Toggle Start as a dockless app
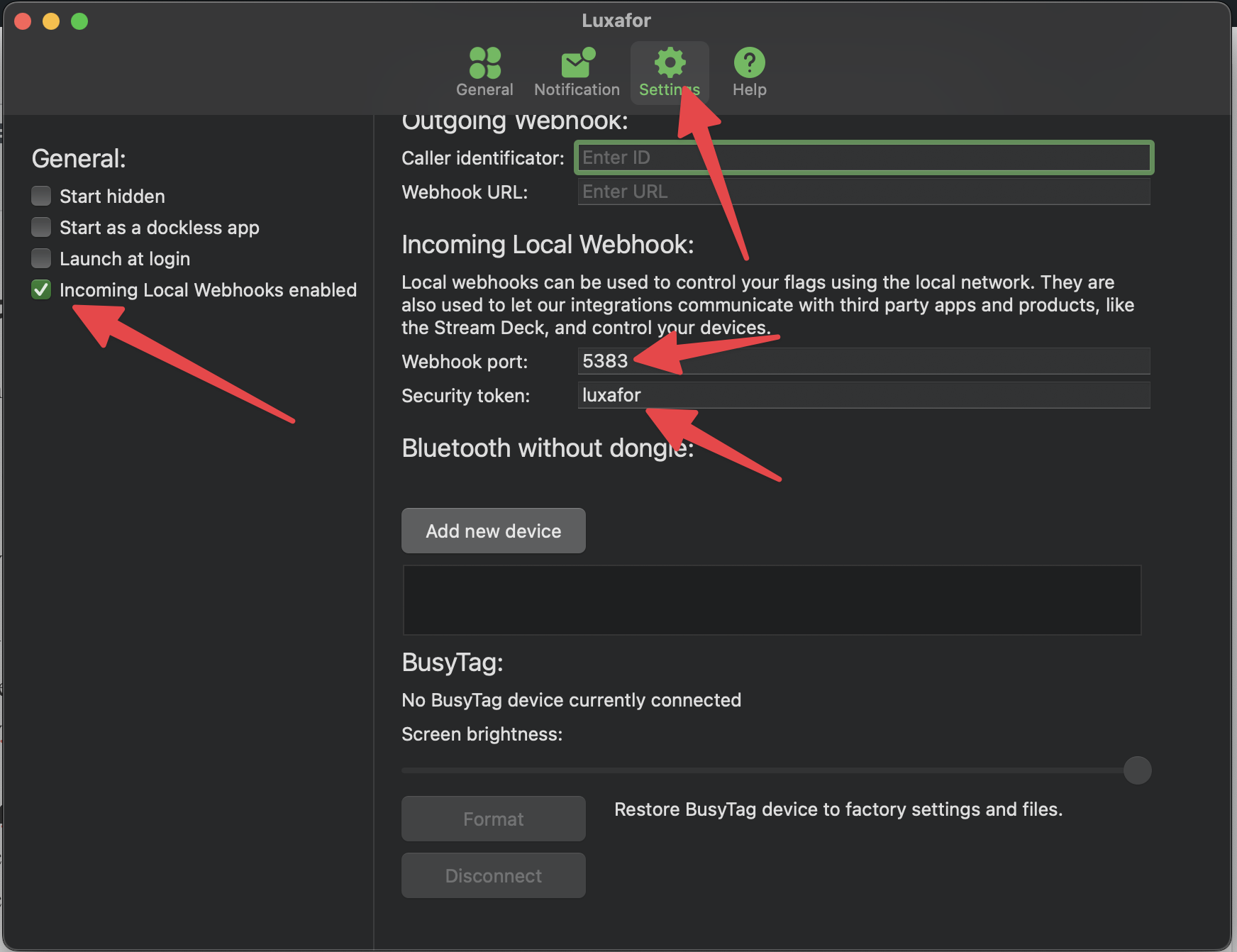Image resolution: width=1237 pixels, height=952 pixels. point(41,227)
